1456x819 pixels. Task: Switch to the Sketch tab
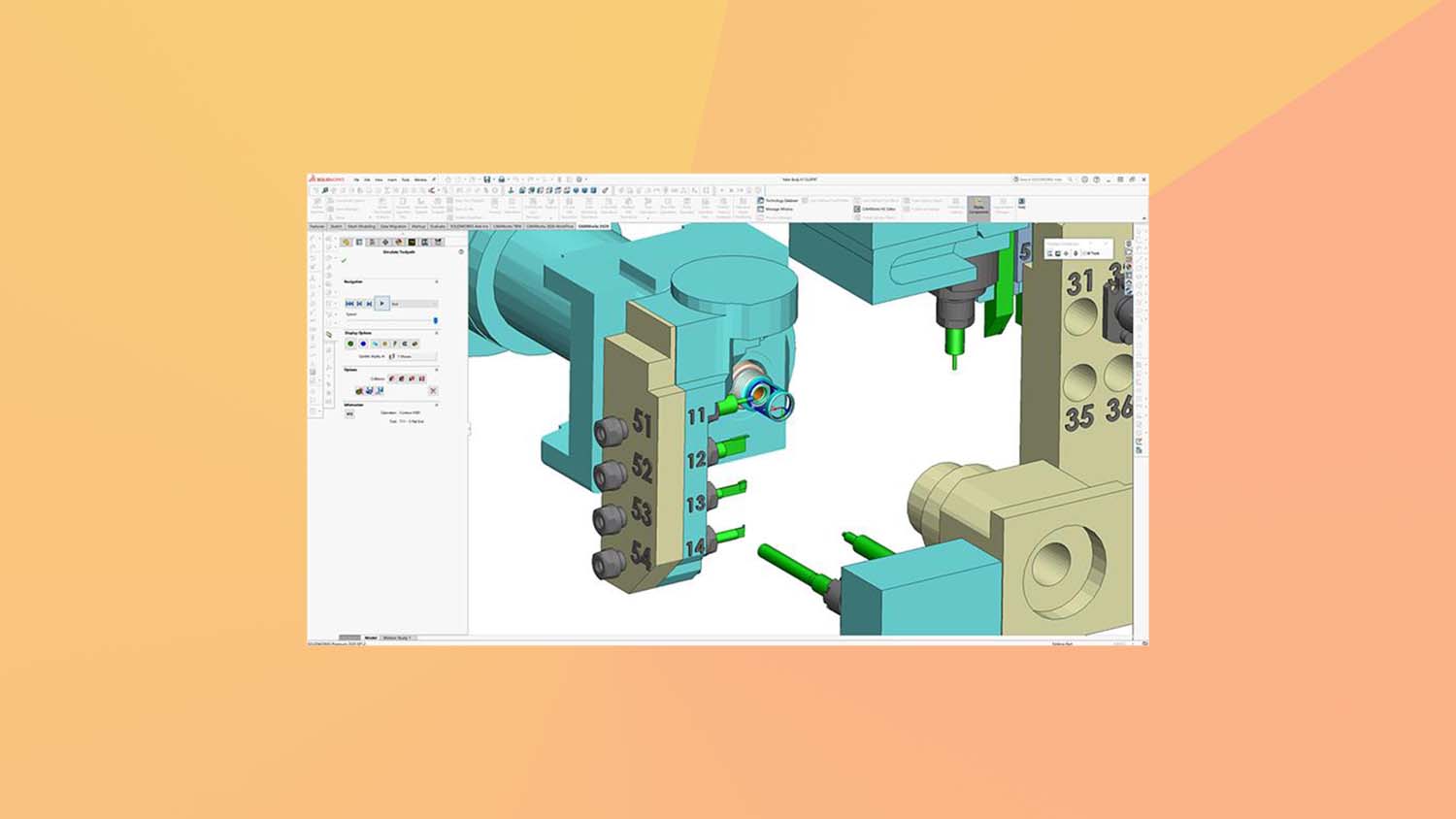[x=336, y=226]
